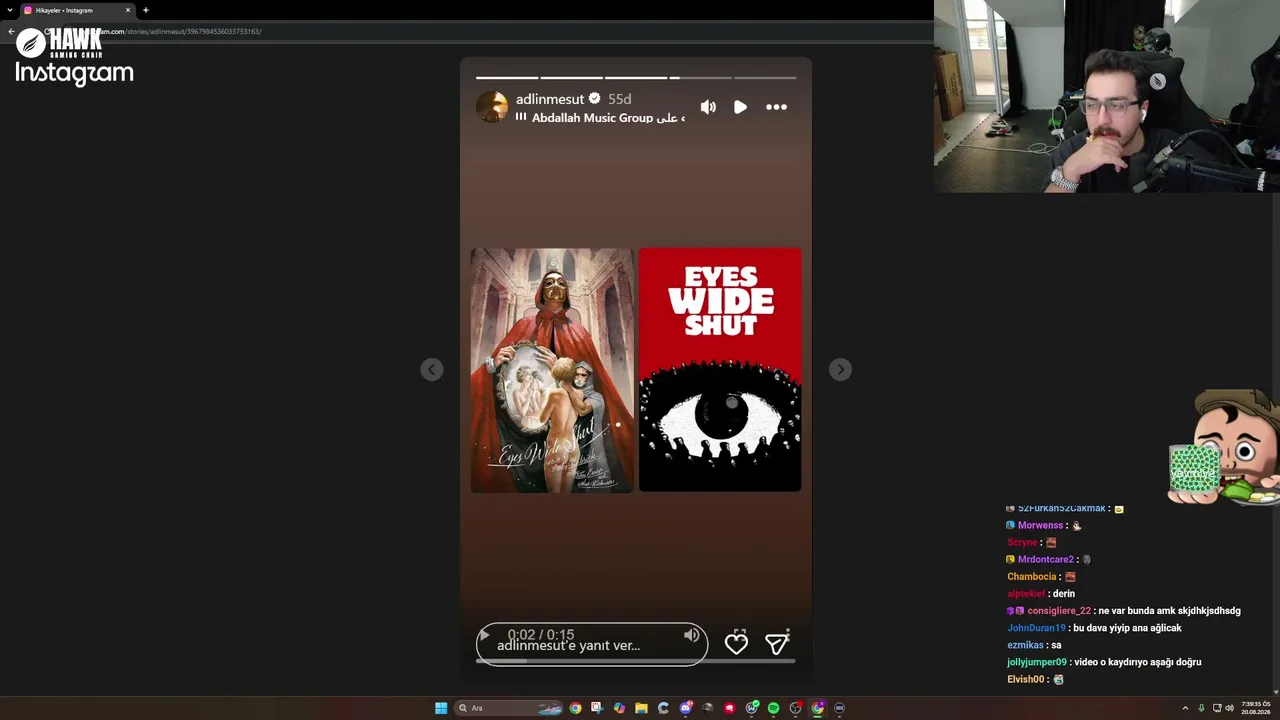Click the red Eyes Wide Shut eye poster
The height and width of the screenshot is (720, 1280).
pyautogui.click(x=720, y=370)
